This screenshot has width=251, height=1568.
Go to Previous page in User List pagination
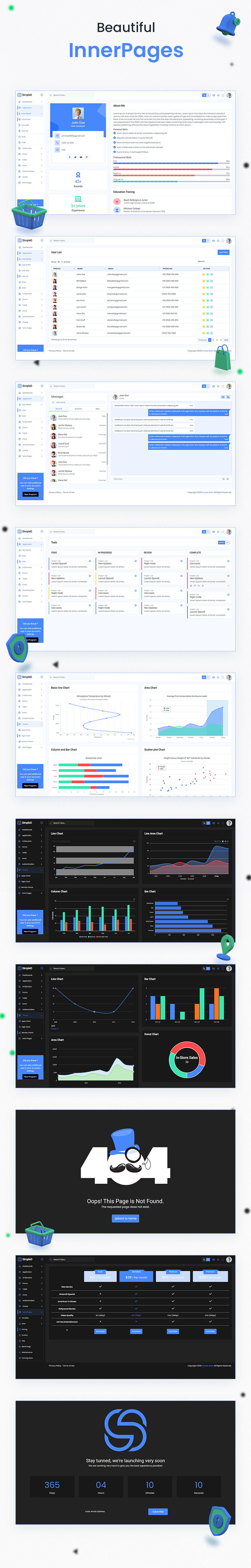203,340
